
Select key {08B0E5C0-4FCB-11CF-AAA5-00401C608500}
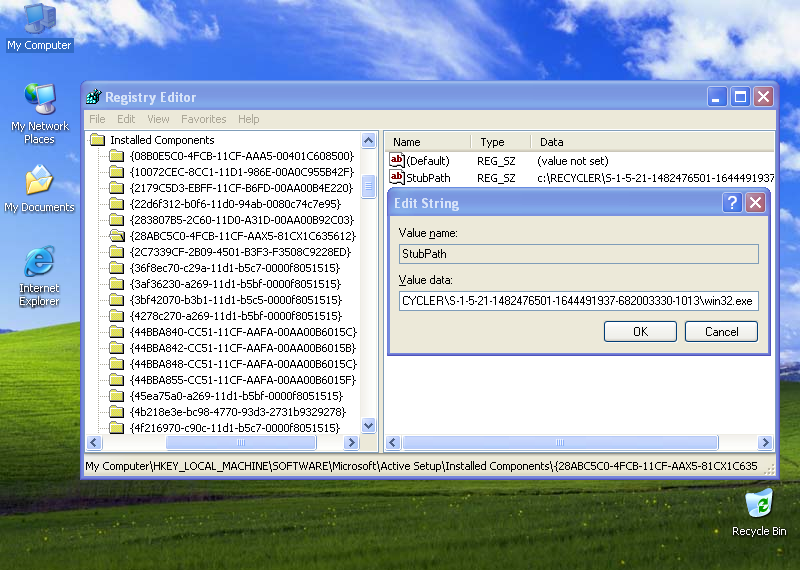tap(240, 156)
